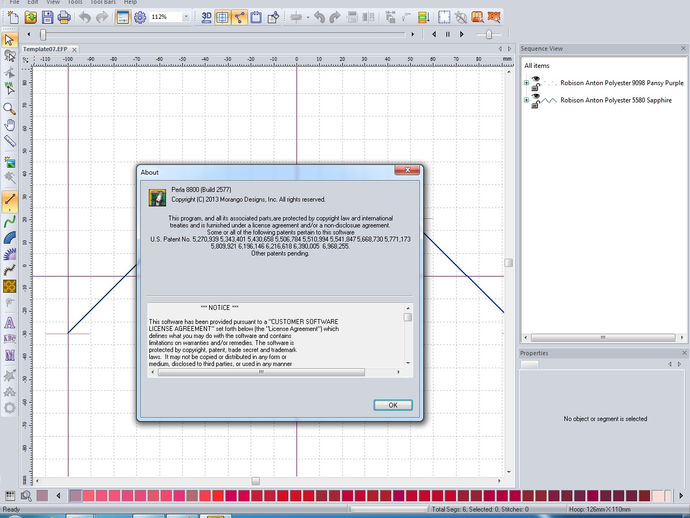The height and width of the screenshot is (518, 690).
Task: Toggle the grid display button
Action: pyautogui.click(x=223, y=17)
